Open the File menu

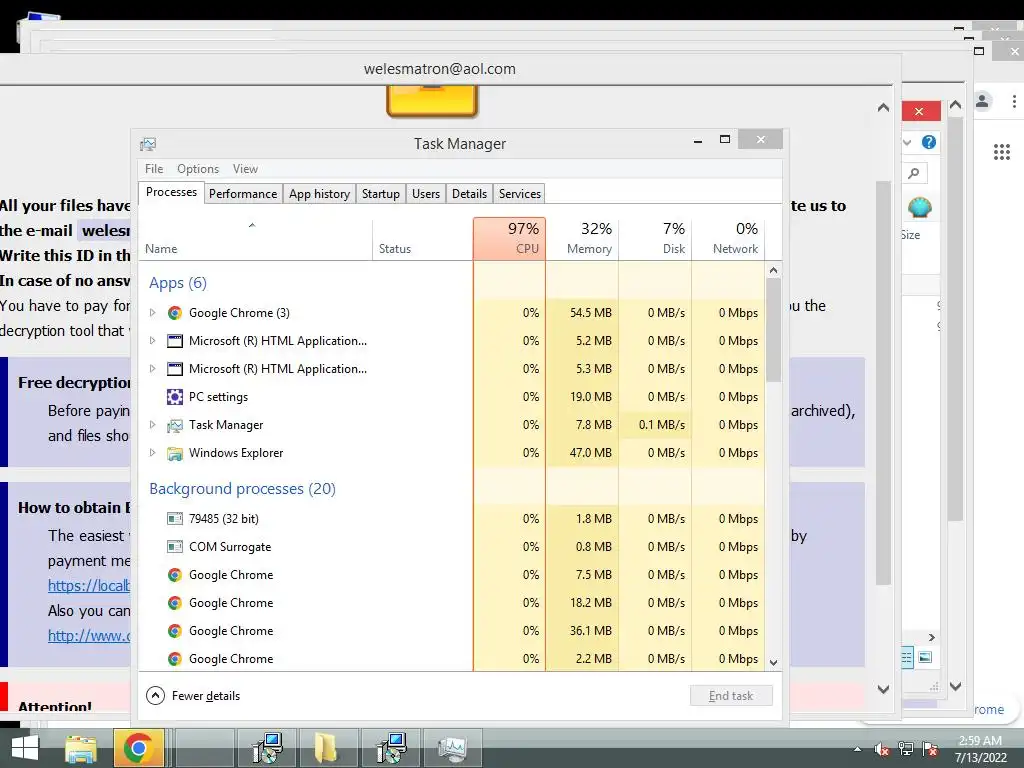(154, 168)
